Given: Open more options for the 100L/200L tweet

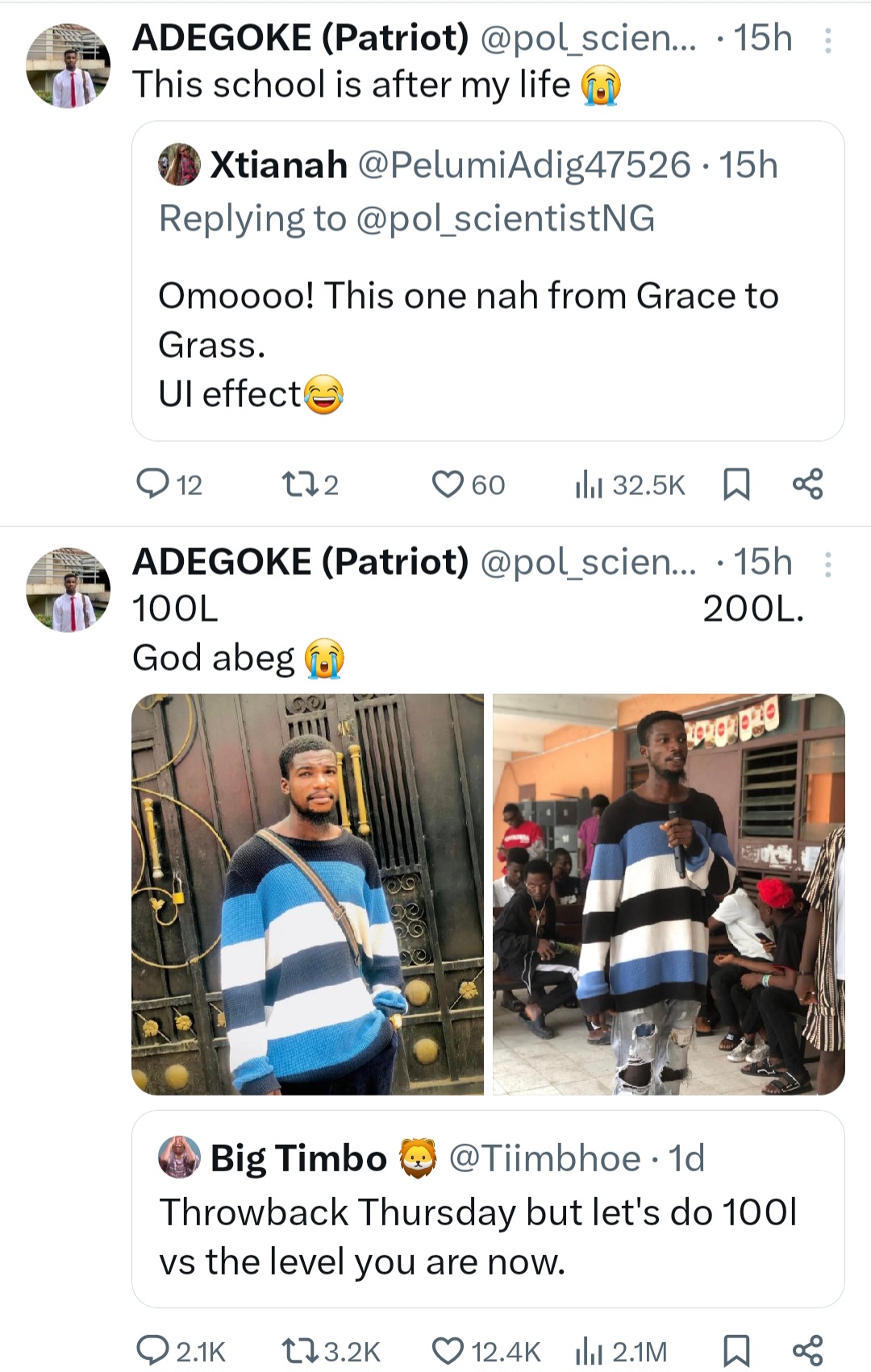Looking at the screenshot, I should pyautogui.click(x=827, y=564).
